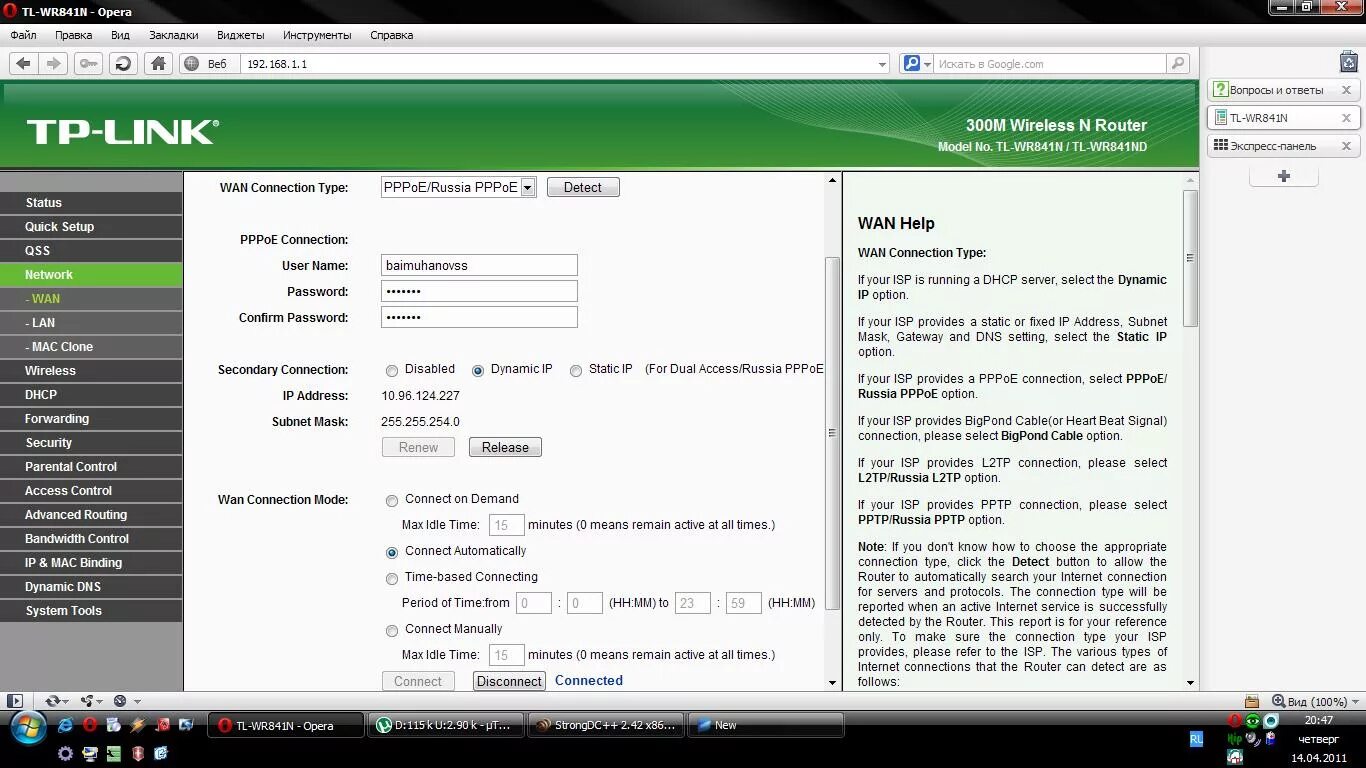Open WAN Connection Type dropdown
The height and width of the screenshot is (768, 1366).
[459, 187]
